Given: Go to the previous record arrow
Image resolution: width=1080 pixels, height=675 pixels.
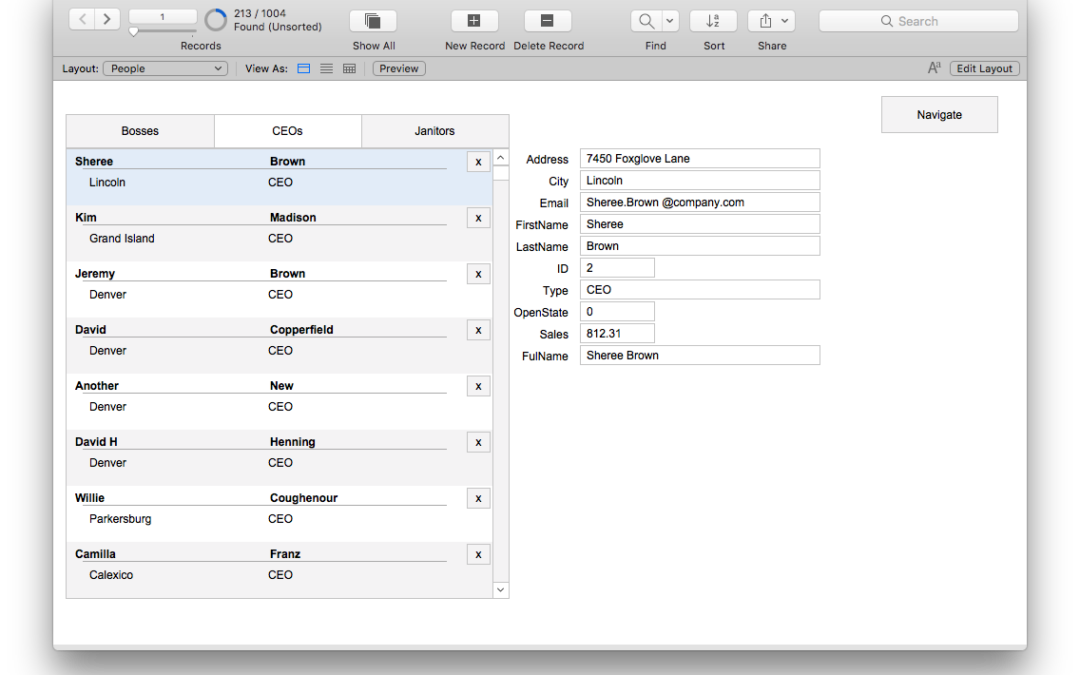Looking at the screenshot, I should tap(83, 19).
